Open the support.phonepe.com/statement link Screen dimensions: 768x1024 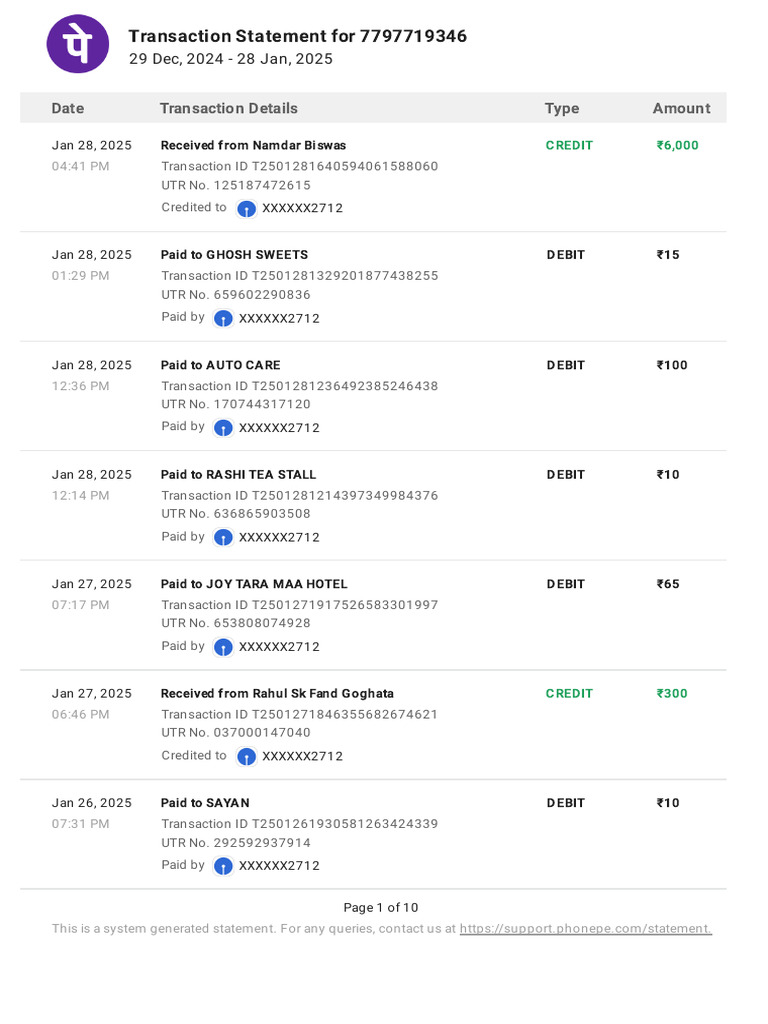[x=586, y=929]
